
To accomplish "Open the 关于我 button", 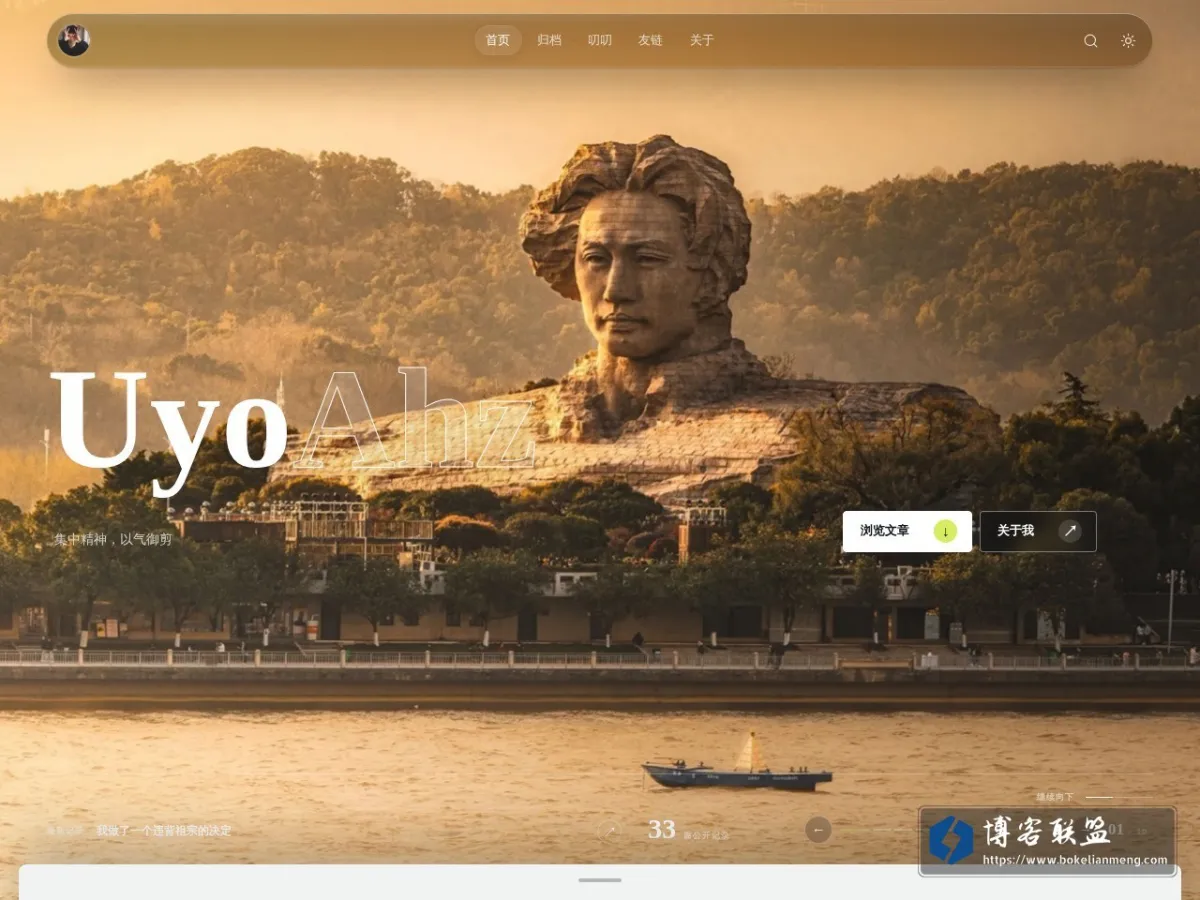I will tap(1038, 531).
